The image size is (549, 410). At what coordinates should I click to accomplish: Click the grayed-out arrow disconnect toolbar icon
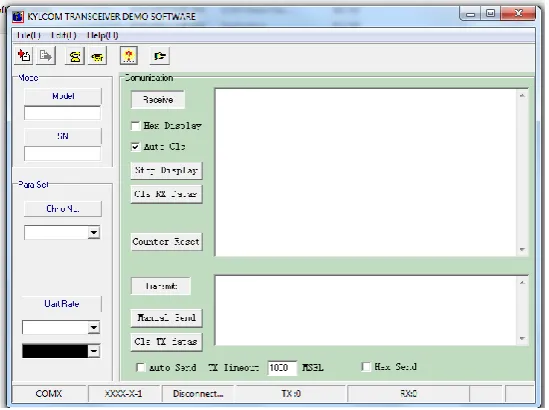pos(46,56)
